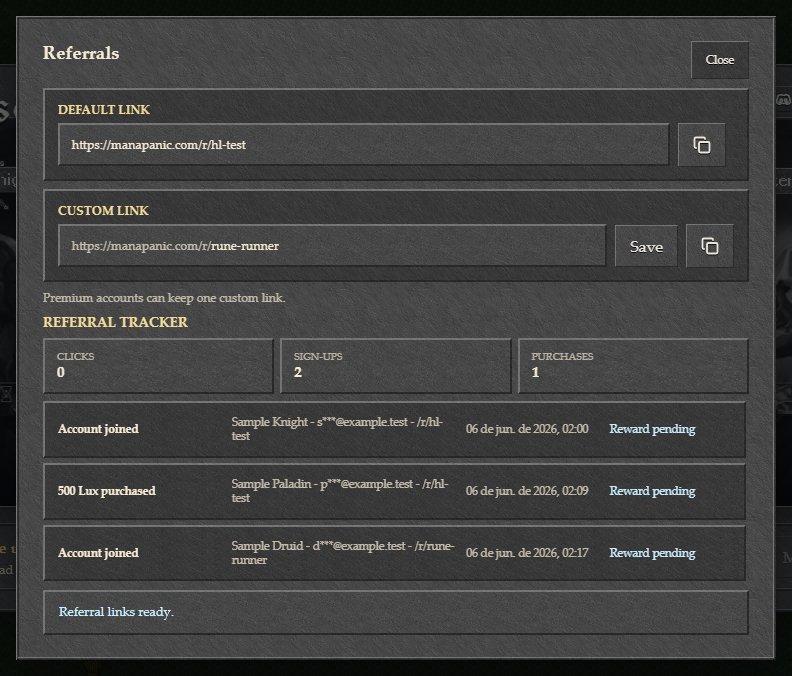
Task: Copy the default referral link
Action: tap(702, 145)
